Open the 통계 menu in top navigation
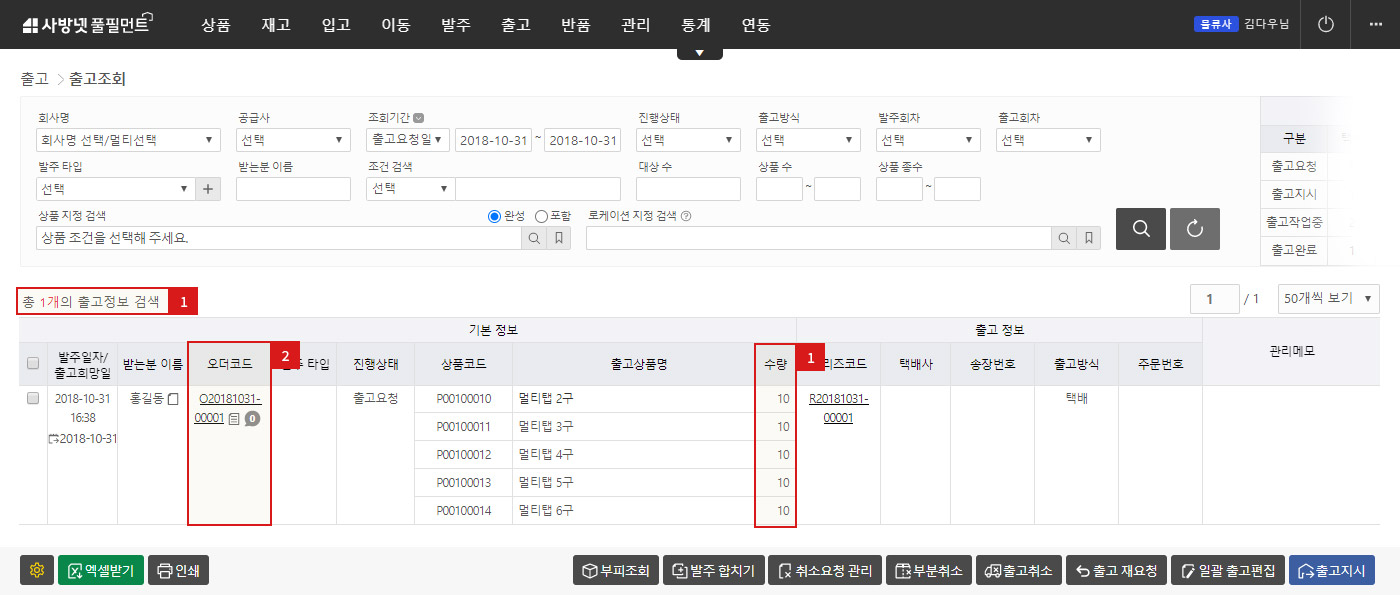This screenshot has height=595, width=1400. 695,25
